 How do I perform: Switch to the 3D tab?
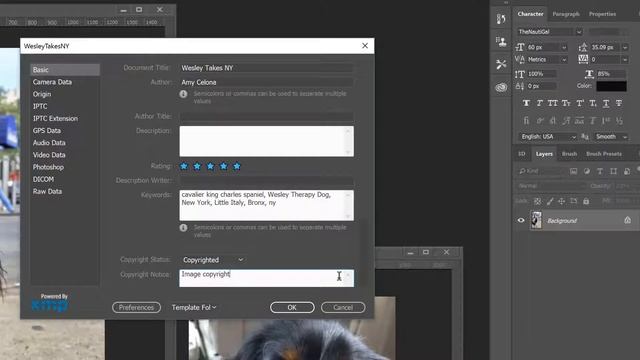click(522, 154)
